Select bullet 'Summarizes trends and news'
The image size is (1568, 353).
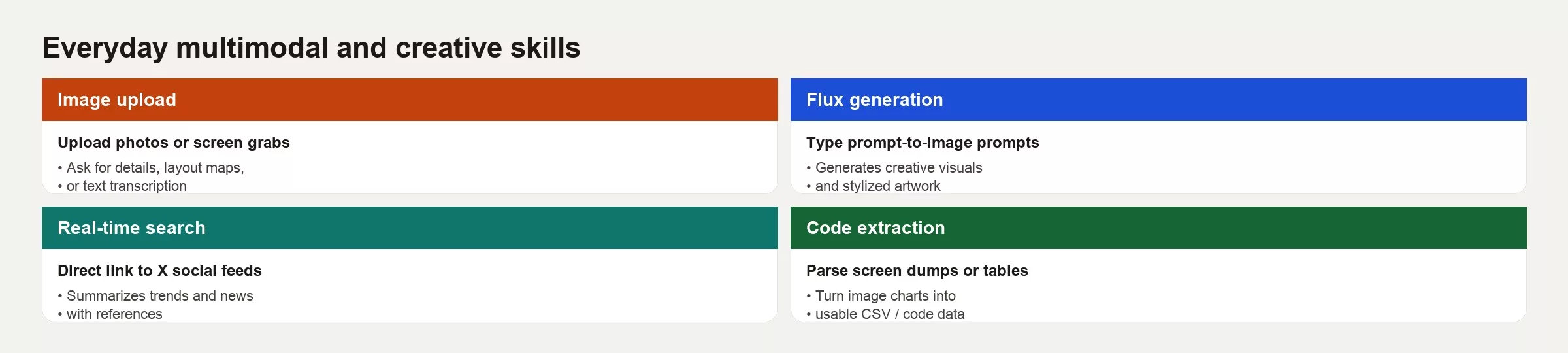[x=155, y=296]
